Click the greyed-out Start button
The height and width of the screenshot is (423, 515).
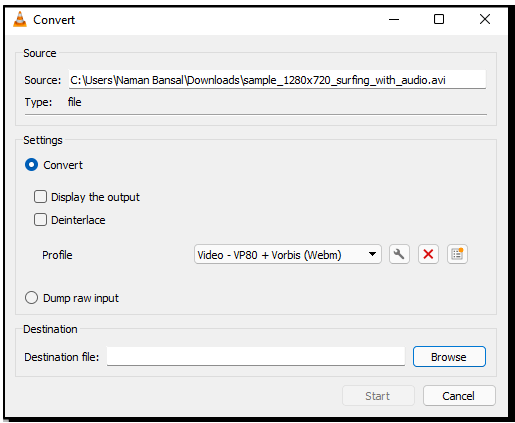click(x=378, y=396)
